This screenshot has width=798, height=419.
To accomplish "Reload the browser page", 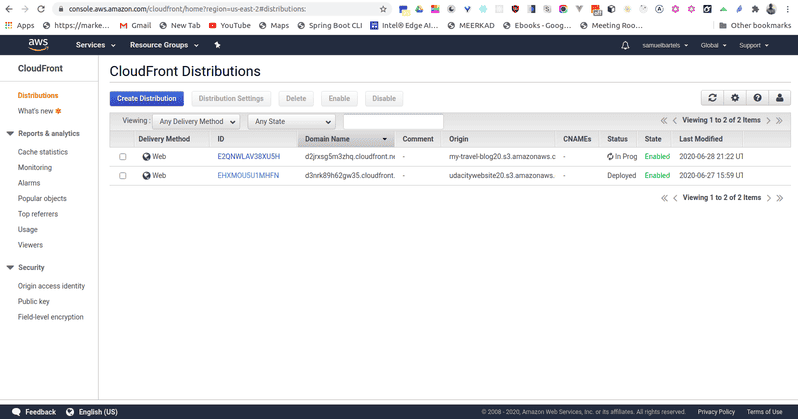I will (41, 9).
